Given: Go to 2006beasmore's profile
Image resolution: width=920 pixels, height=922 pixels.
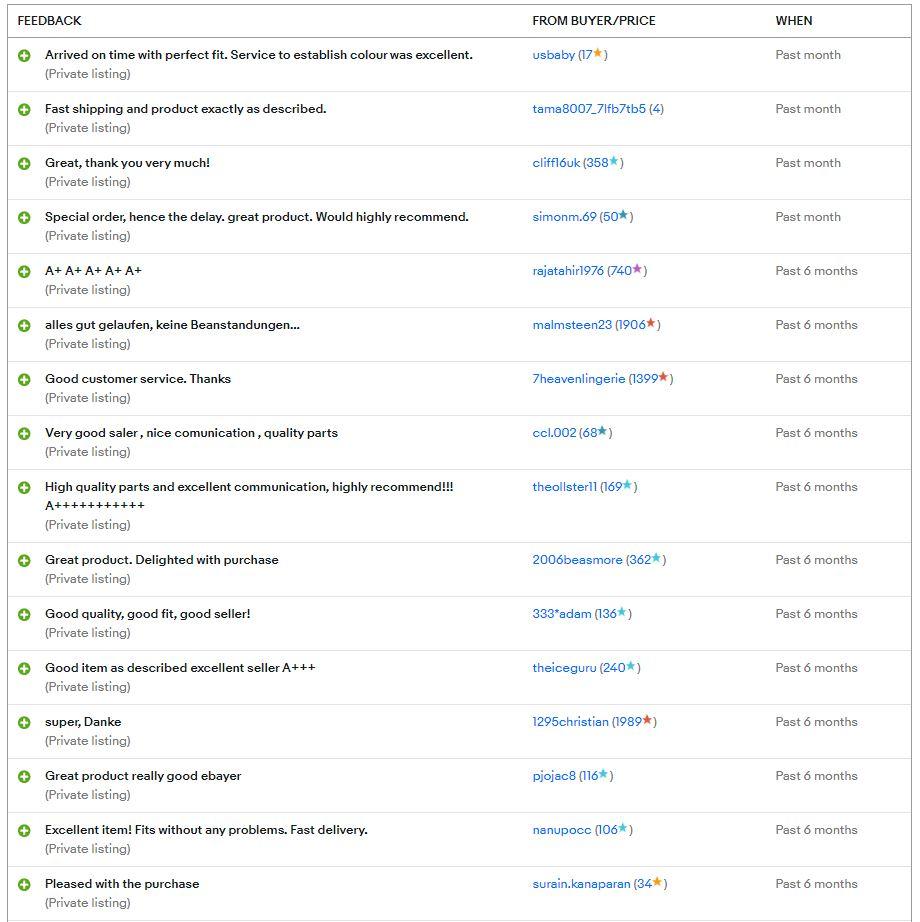Looking at the screenshot, I should 577,560.
